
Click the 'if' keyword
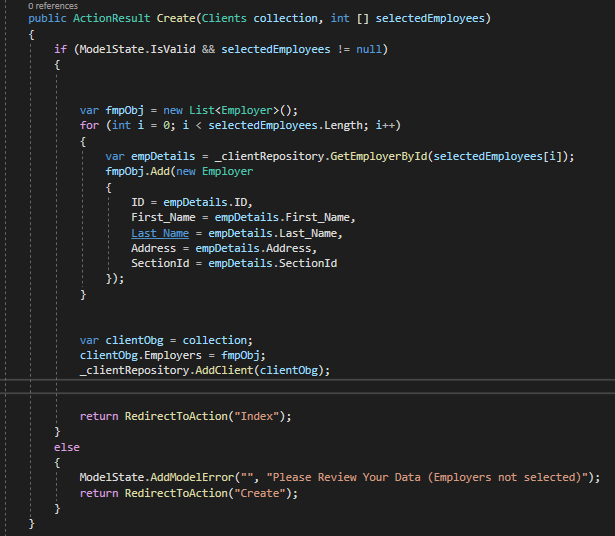(x=60, y=49)
